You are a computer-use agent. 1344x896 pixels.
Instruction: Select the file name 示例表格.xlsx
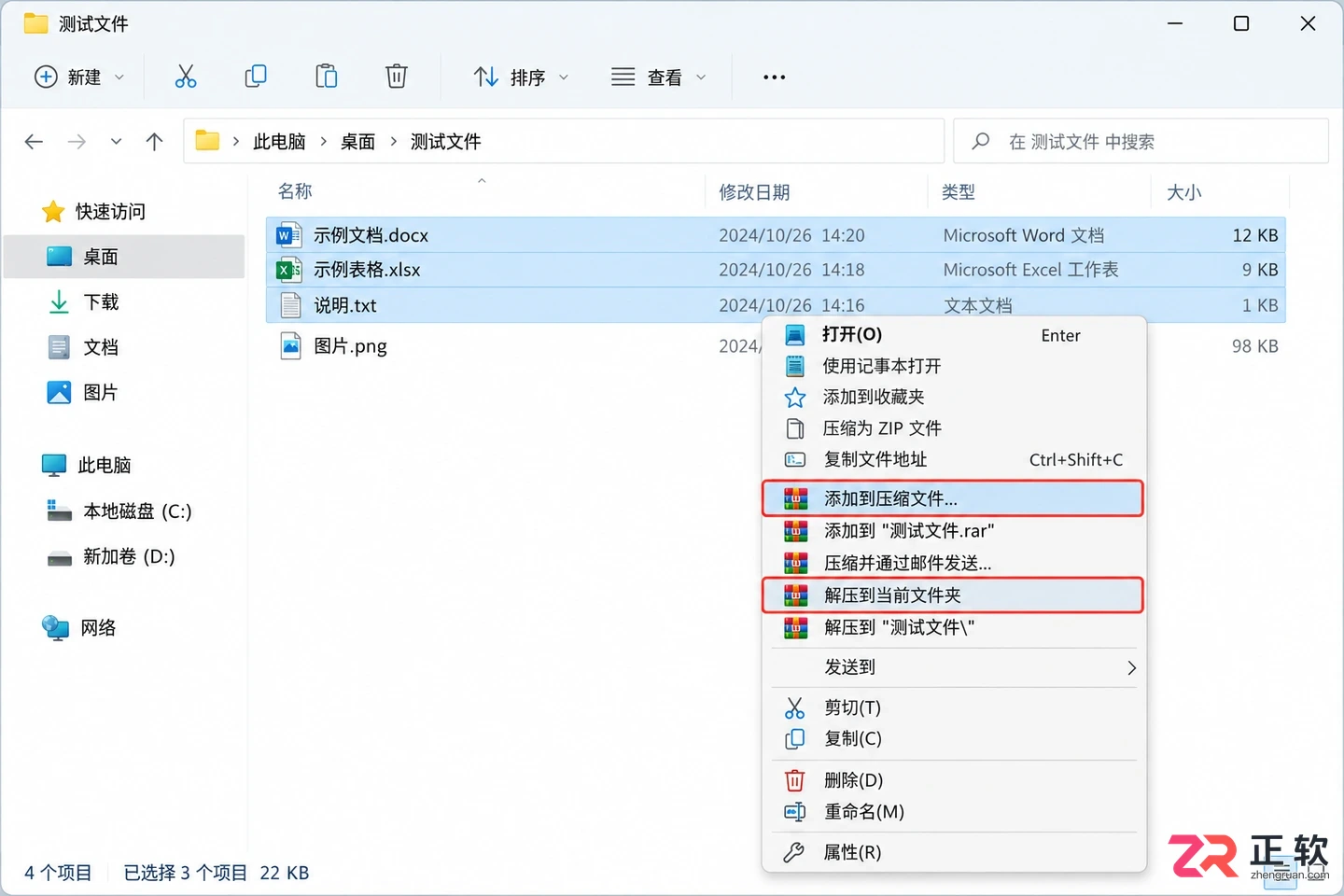367,270
